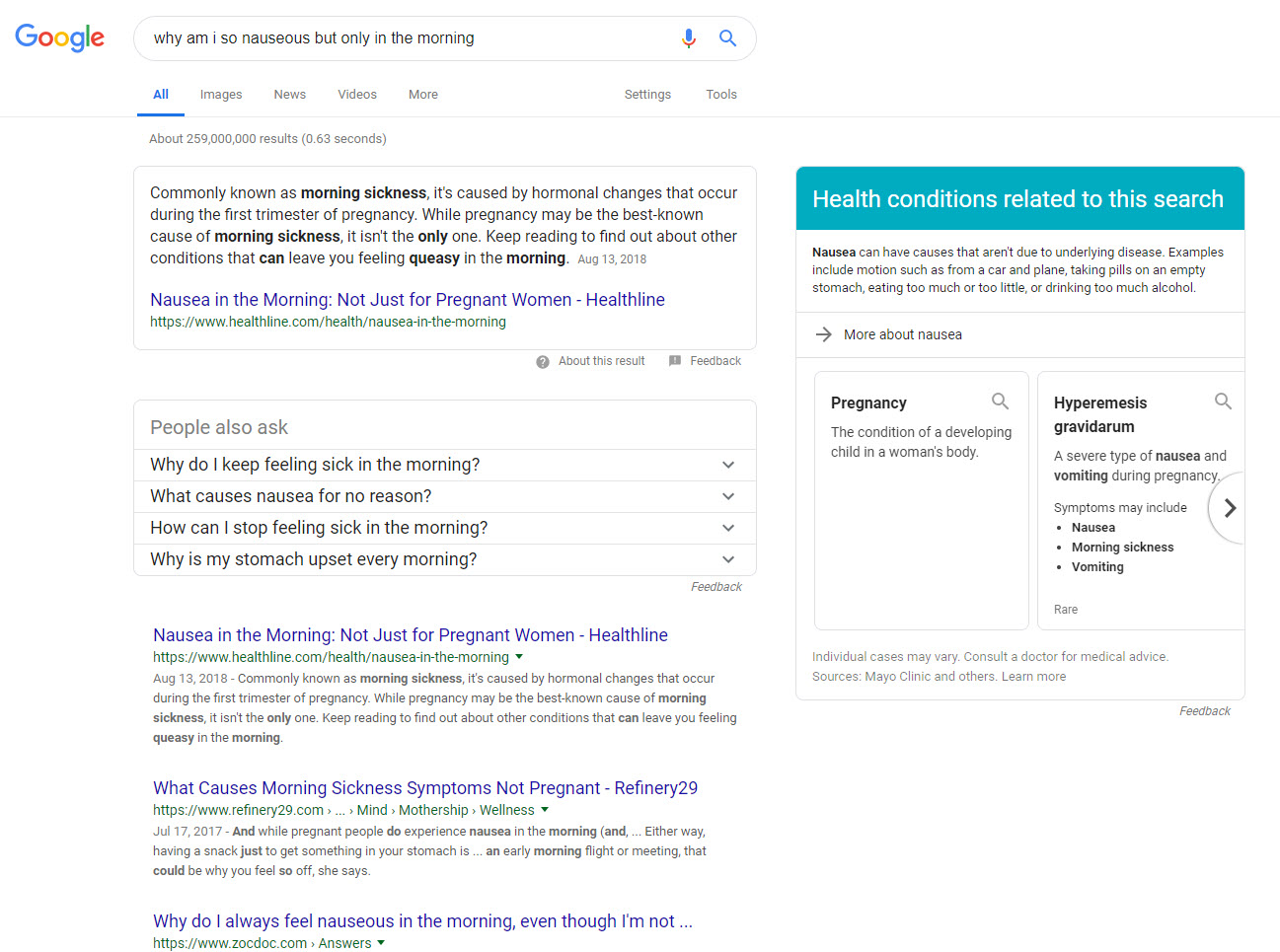This screenshot has width=1280, height=952.
Task: Click the next arrow on health conditions carousel
Action: [1229, 508]
